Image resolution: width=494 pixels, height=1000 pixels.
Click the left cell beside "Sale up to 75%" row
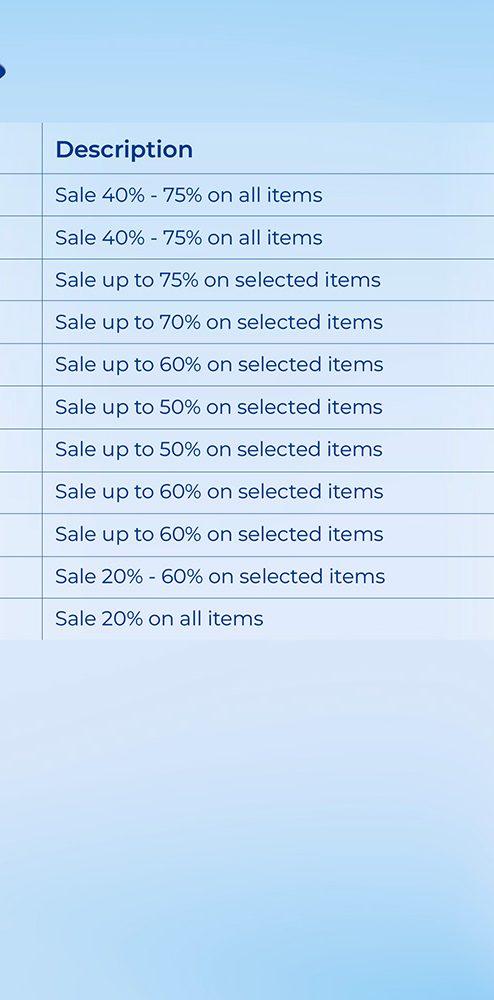[21, 280]
